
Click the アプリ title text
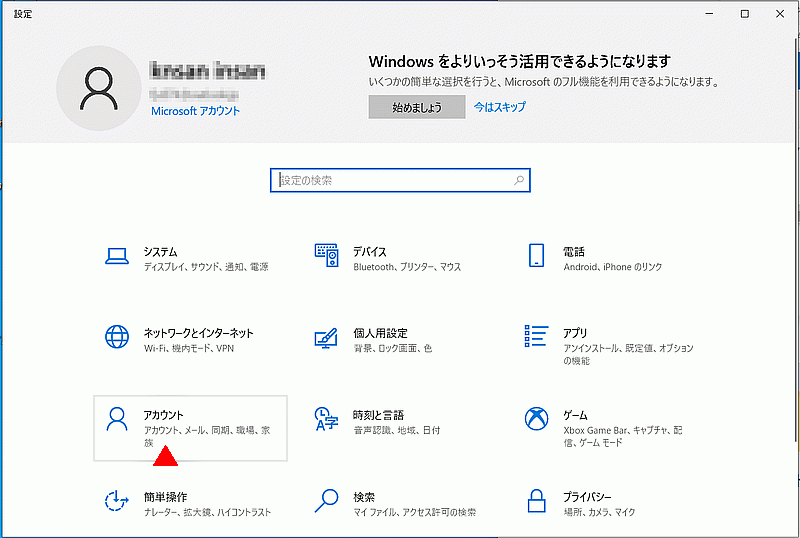575,333
